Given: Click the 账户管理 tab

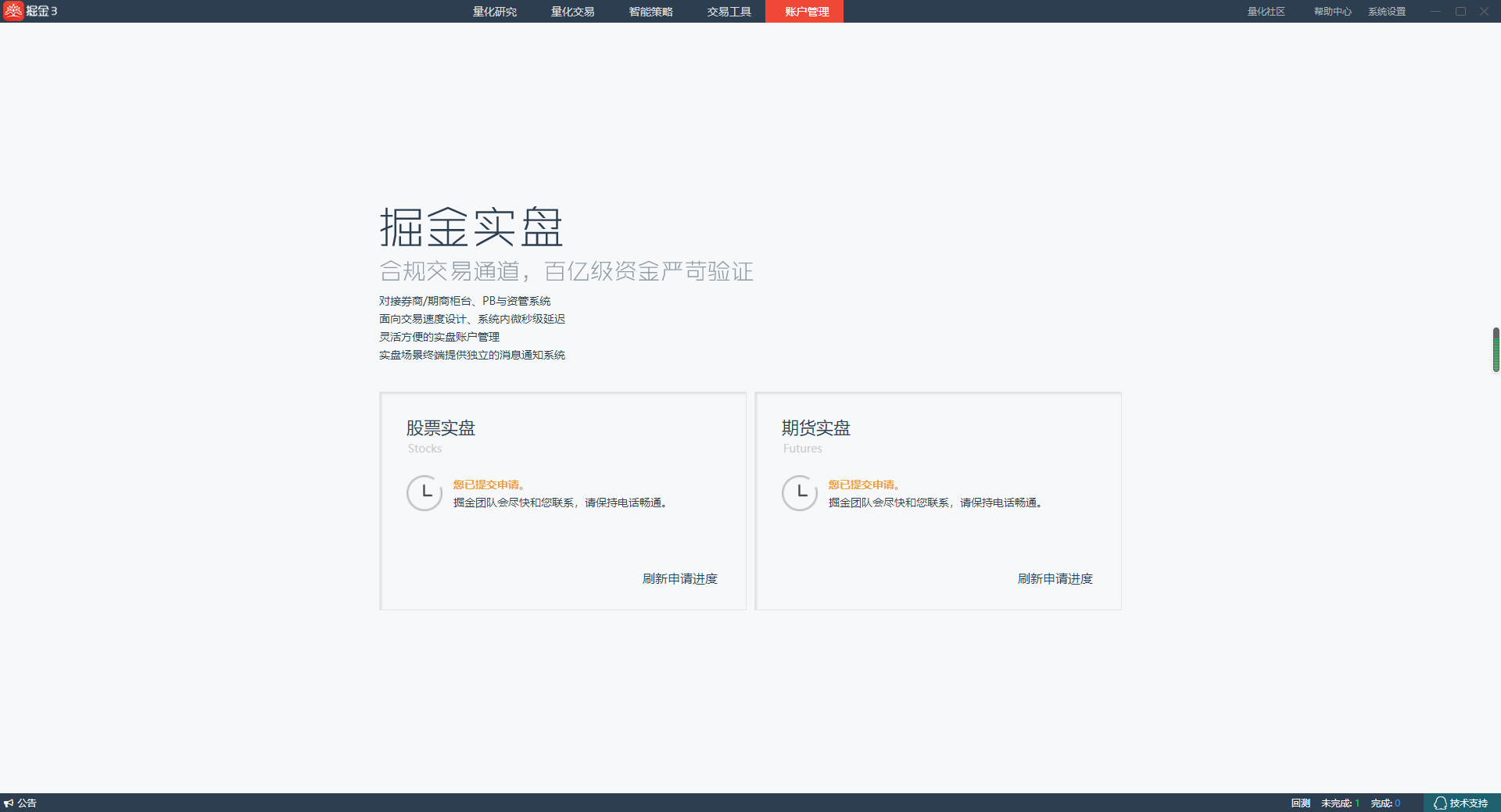Looking at the screenshot, I should [x=806, y=12].
